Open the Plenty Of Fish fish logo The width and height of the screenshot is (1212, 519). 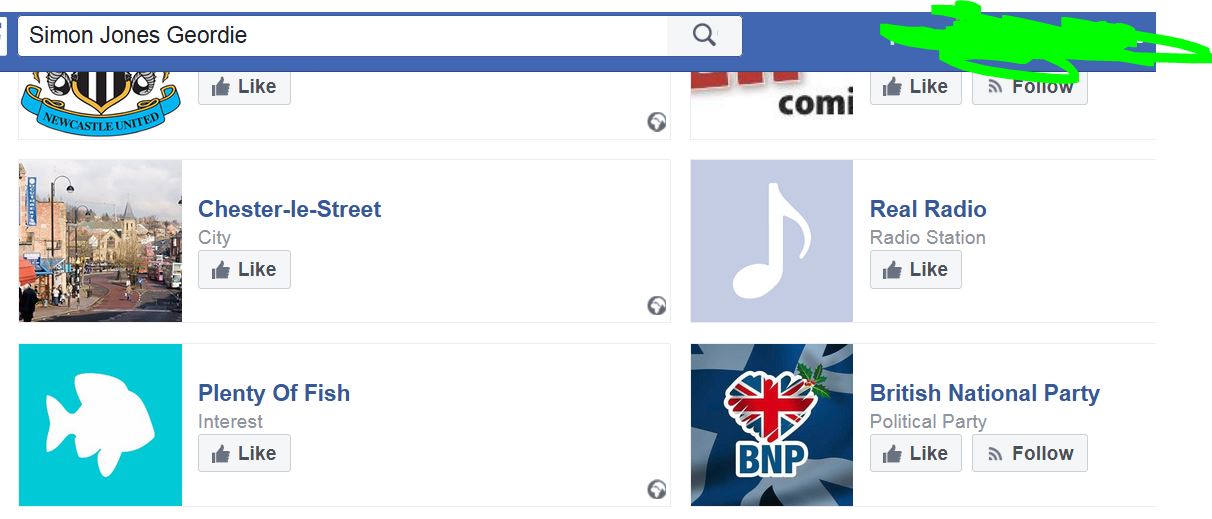tap(100, 425)
